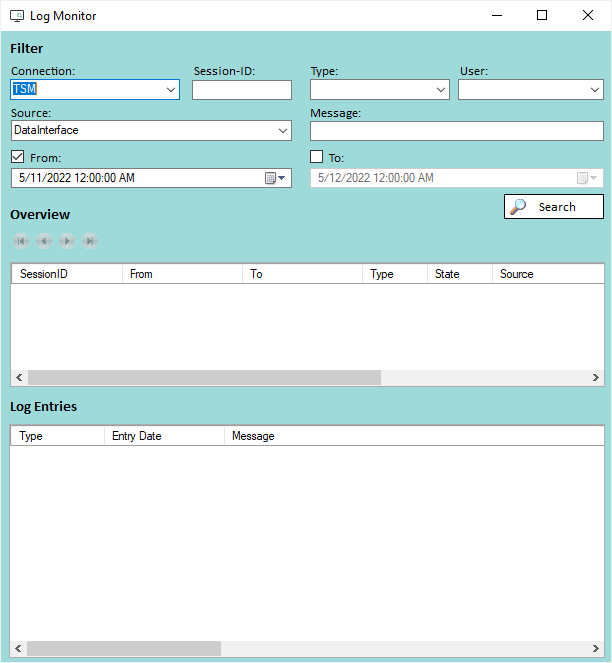
Task: Click the Log Entries horizontal scrollbar thumb
Action: click(124, 648)
